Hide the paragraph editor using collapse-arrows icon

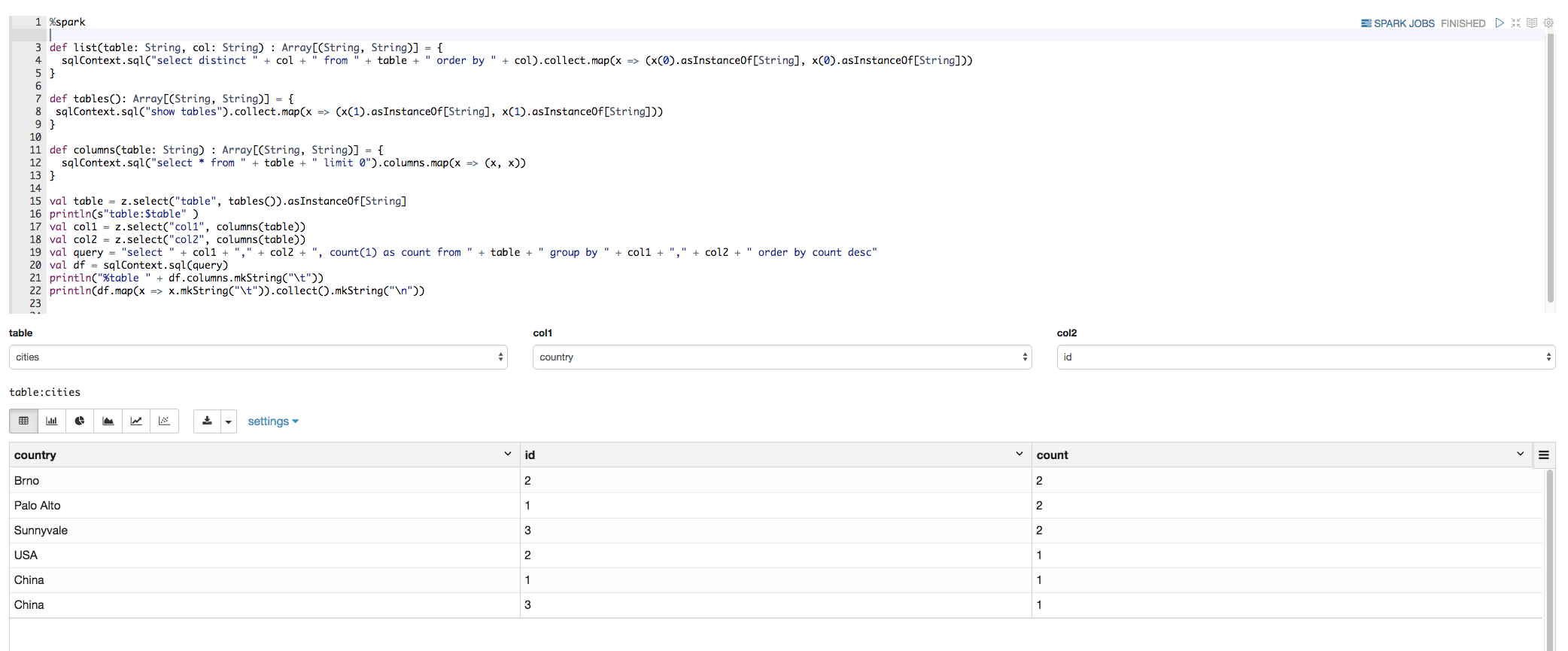pyautogui.click(x=1516, y=23)
